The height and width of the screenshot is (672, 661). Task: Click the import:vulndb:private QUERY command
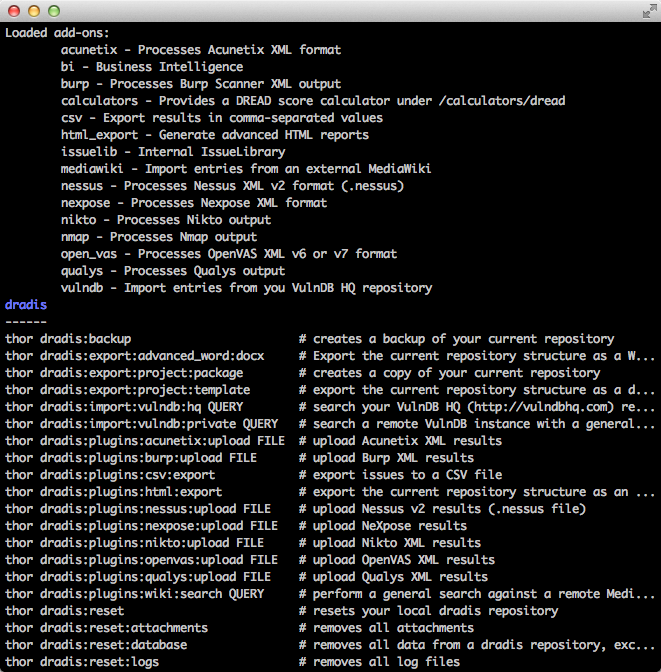tap(141, 424)
